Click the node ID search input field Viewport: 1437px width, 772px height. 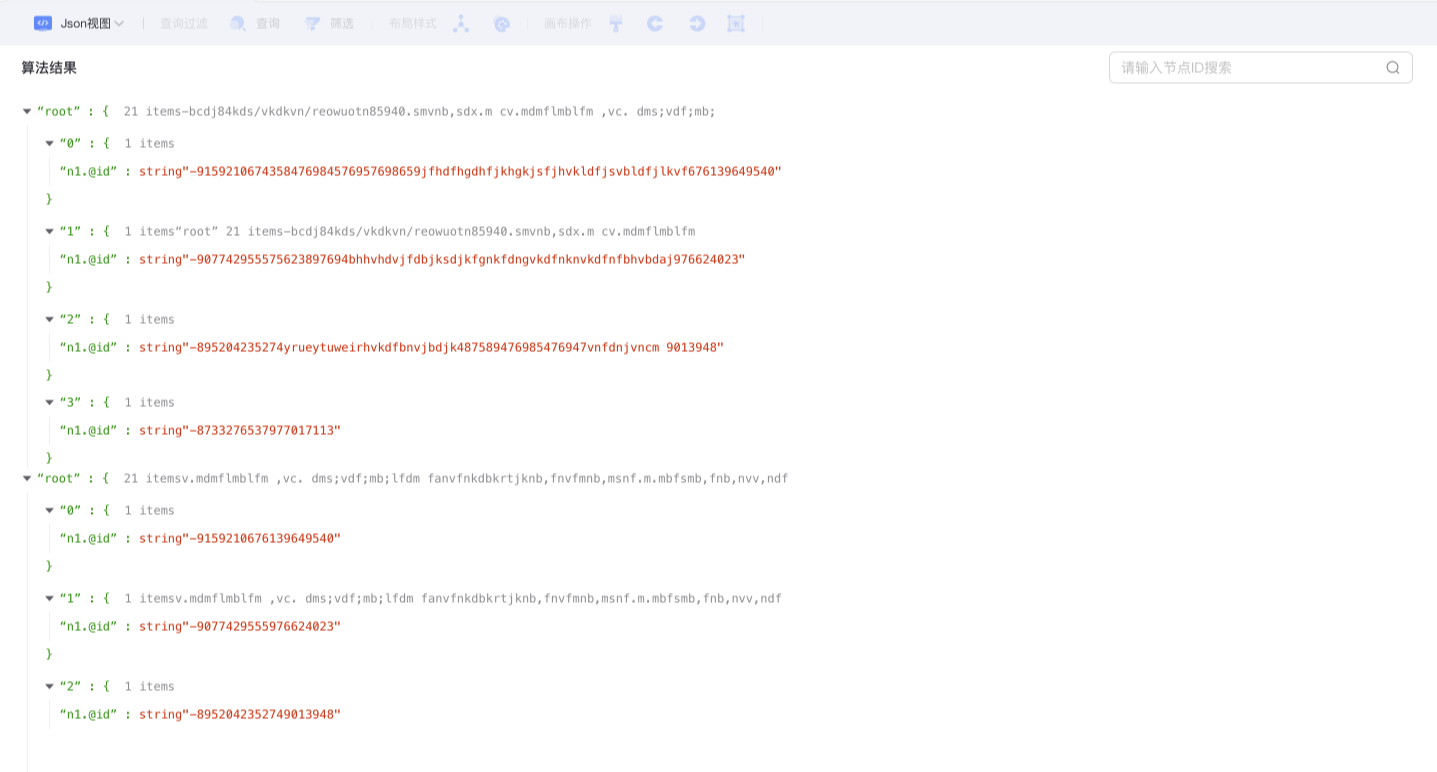(1240, 67)
